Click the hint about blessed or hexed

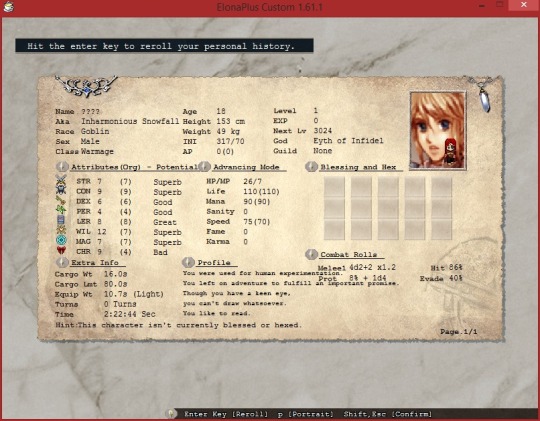click(x=178, y=325)
